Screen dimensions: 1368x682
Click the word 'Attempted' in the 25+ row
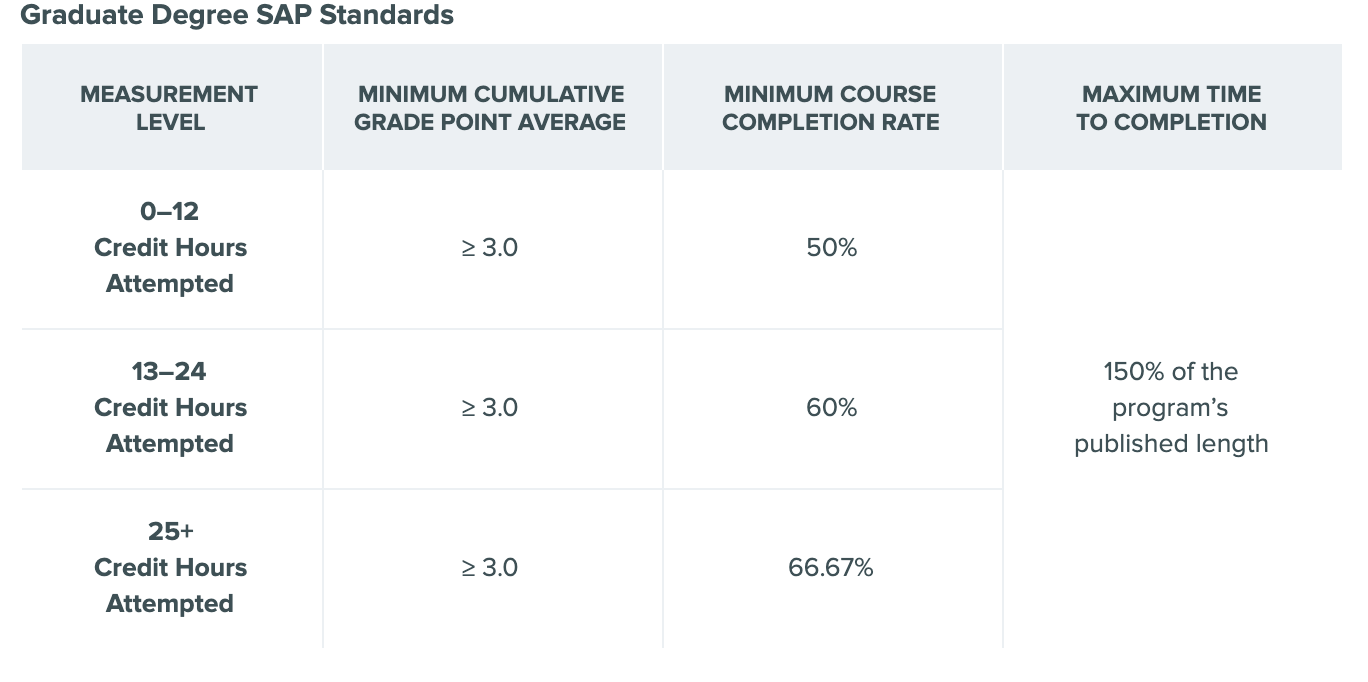pos(170,604)
